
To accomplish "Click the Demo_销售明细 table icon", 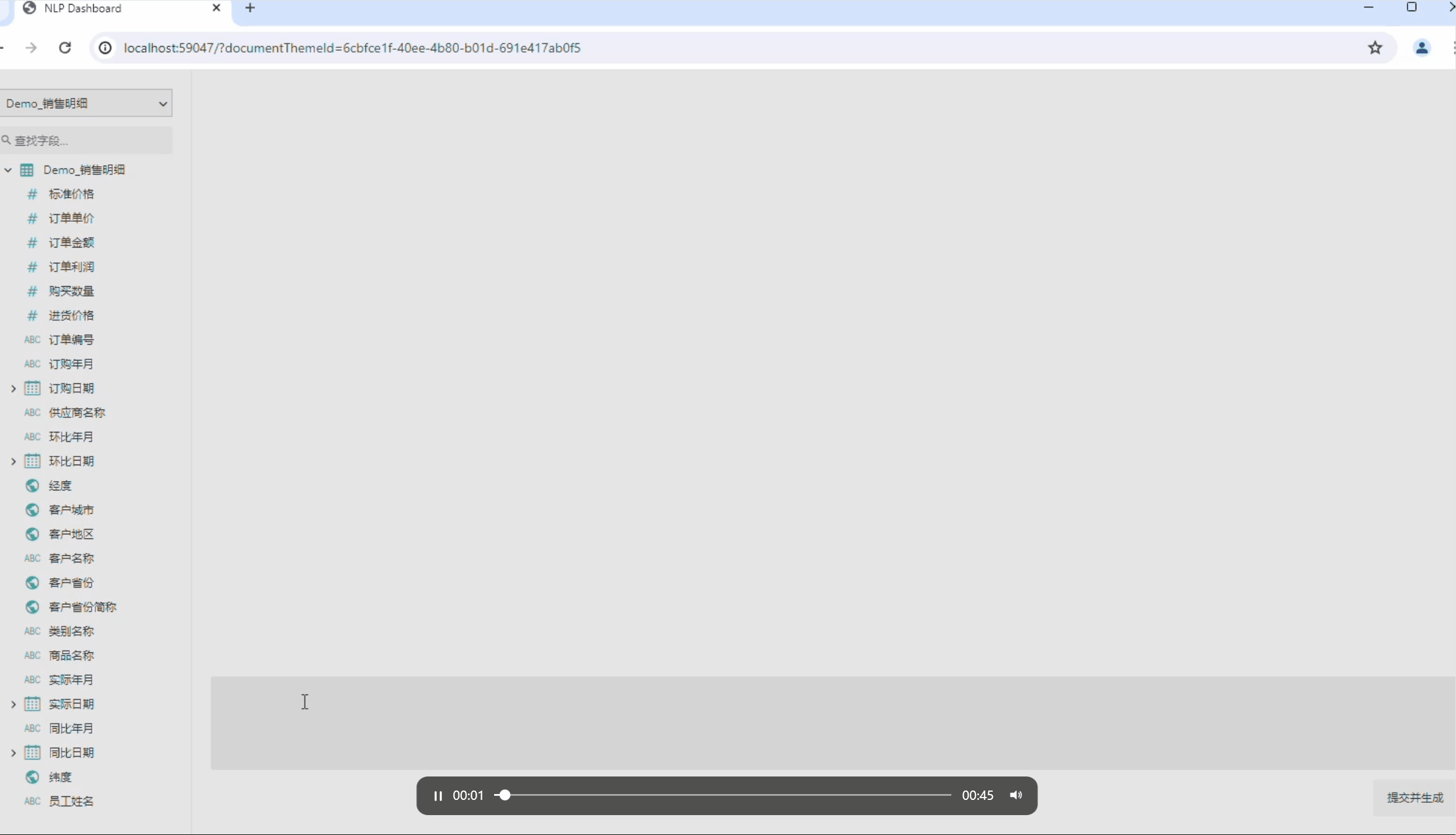I will coord(27,170).
